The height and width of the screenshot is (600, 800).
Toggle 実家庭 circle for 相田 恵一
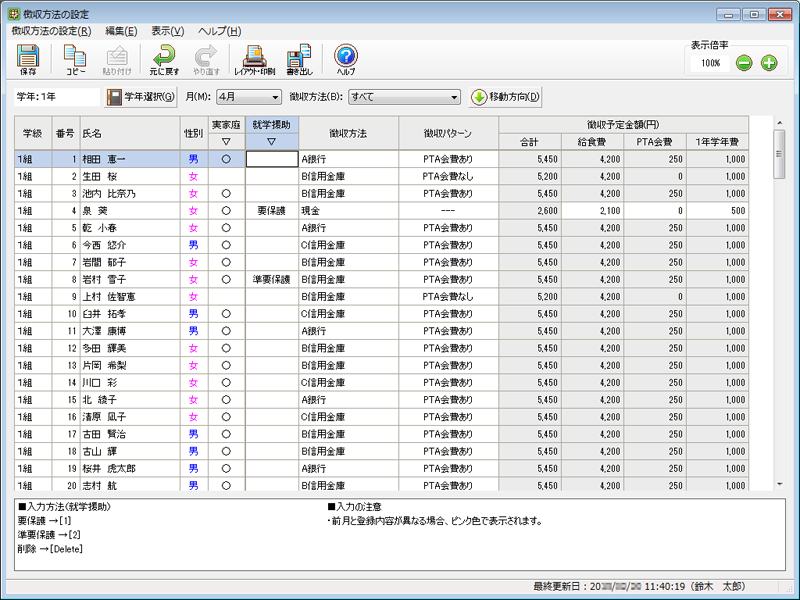[227, 159]
